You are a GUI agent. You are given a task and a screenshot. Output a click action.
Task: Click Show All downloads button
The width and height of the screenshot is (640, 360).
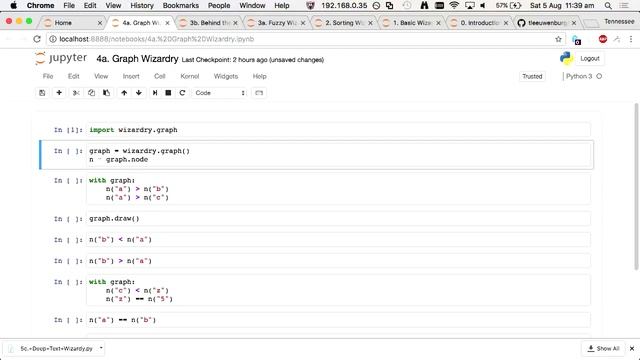tap(603, 349)
